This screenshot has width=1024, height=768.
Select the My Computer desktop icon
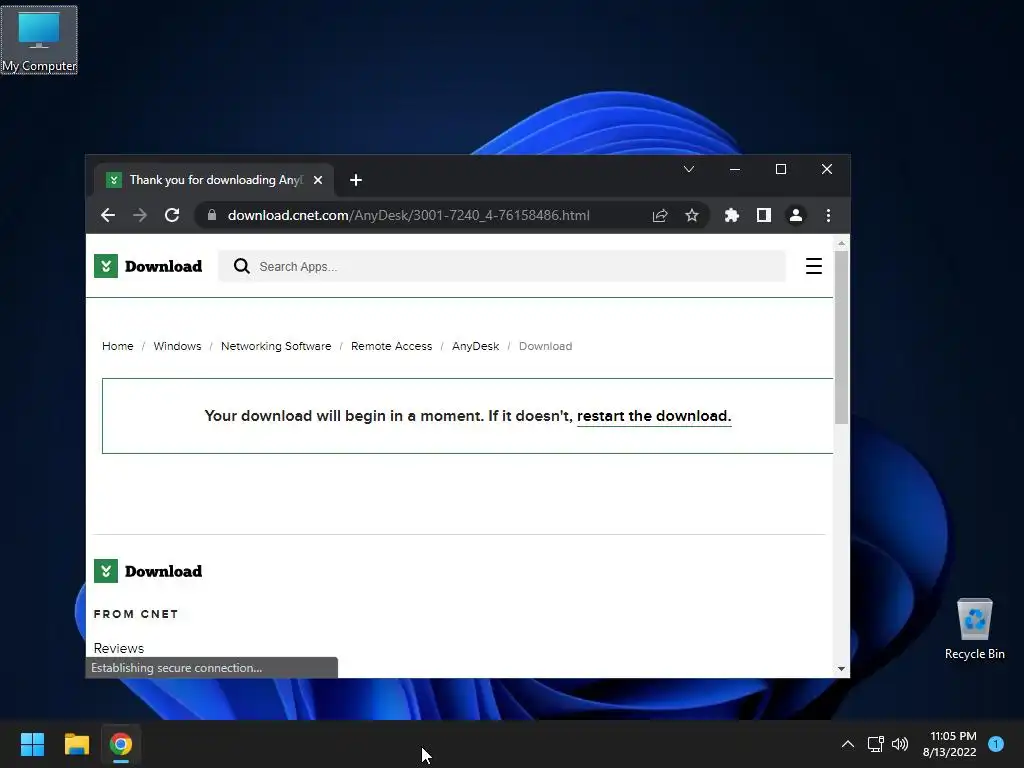pos(39,40)
